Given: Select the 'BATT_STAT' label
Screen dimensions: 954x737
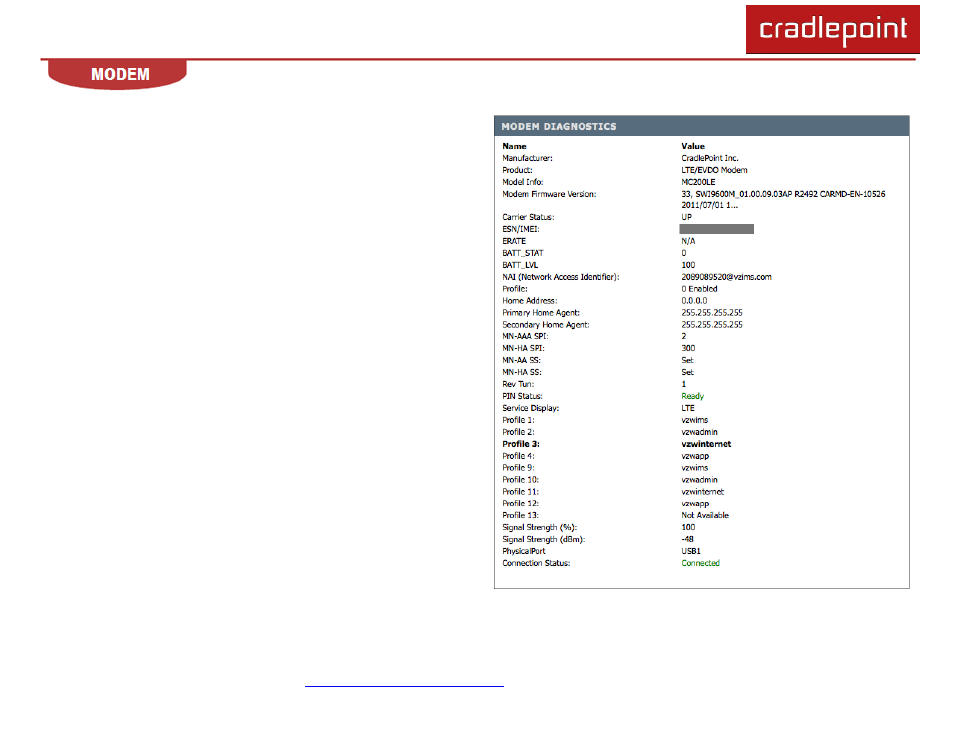Looking at the screenshot, I should pyautogui.click(x=523, y=253).
